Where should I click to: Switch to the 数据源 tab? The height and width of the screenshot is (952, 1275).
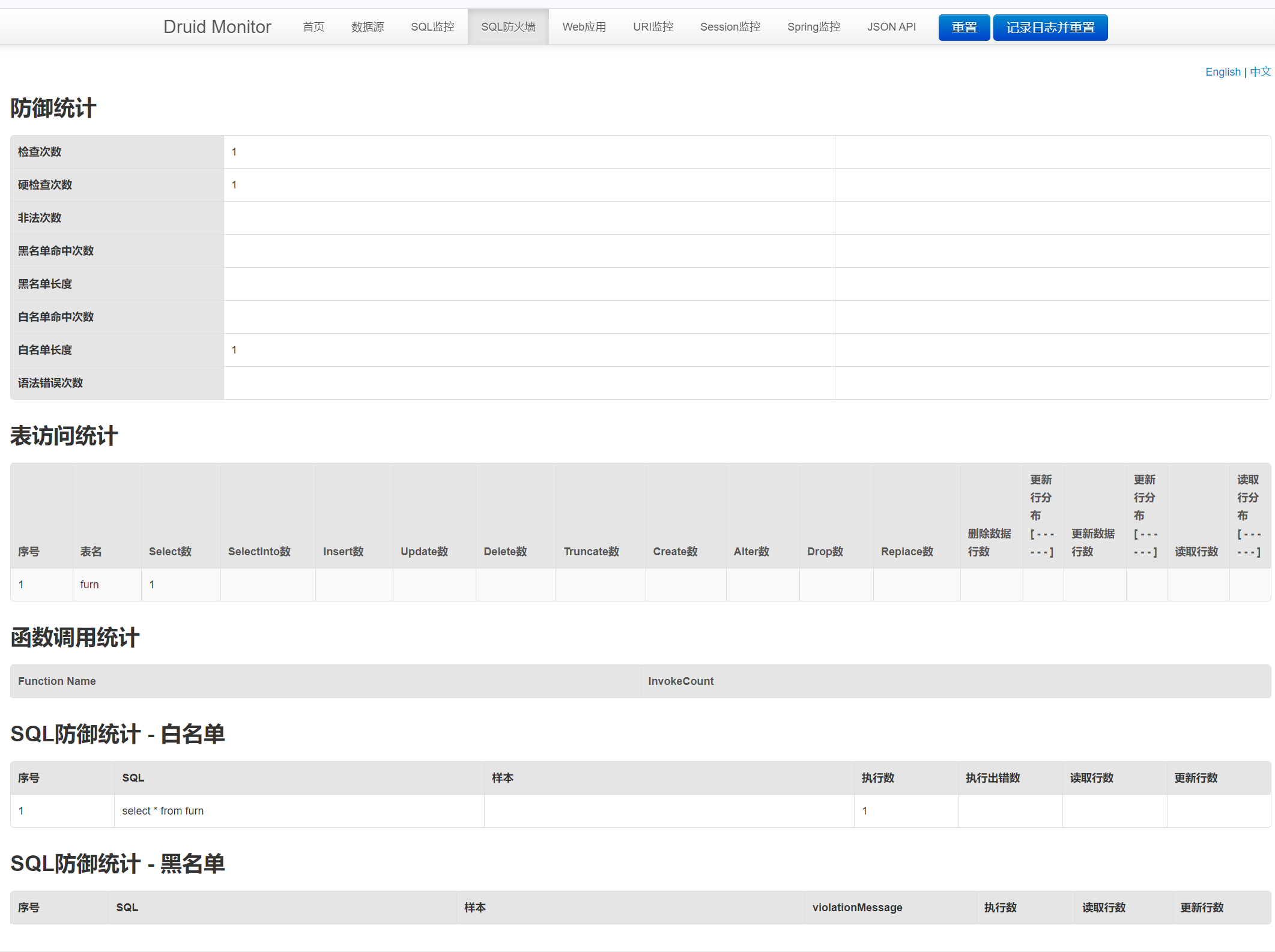click(x=367, y=27)
